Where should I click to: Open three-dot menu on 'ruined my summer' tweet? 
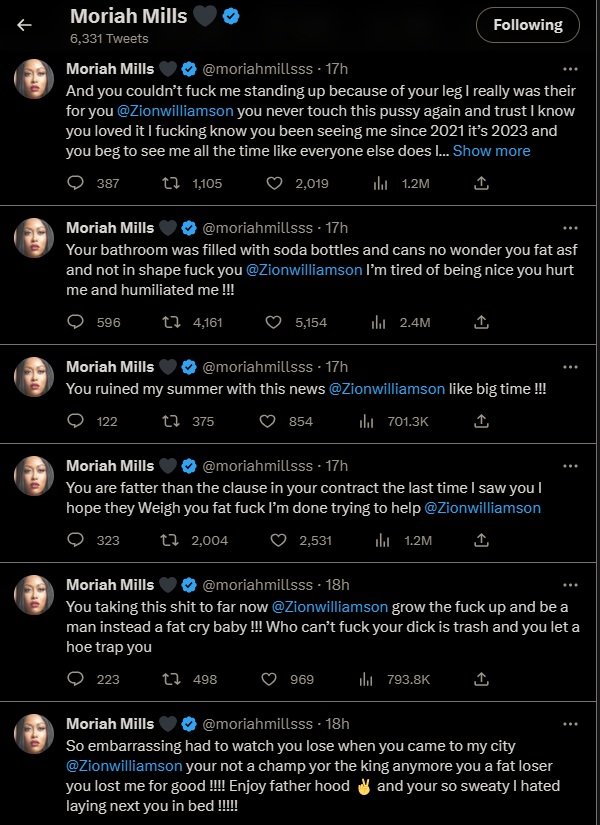(x=570, y=366)
